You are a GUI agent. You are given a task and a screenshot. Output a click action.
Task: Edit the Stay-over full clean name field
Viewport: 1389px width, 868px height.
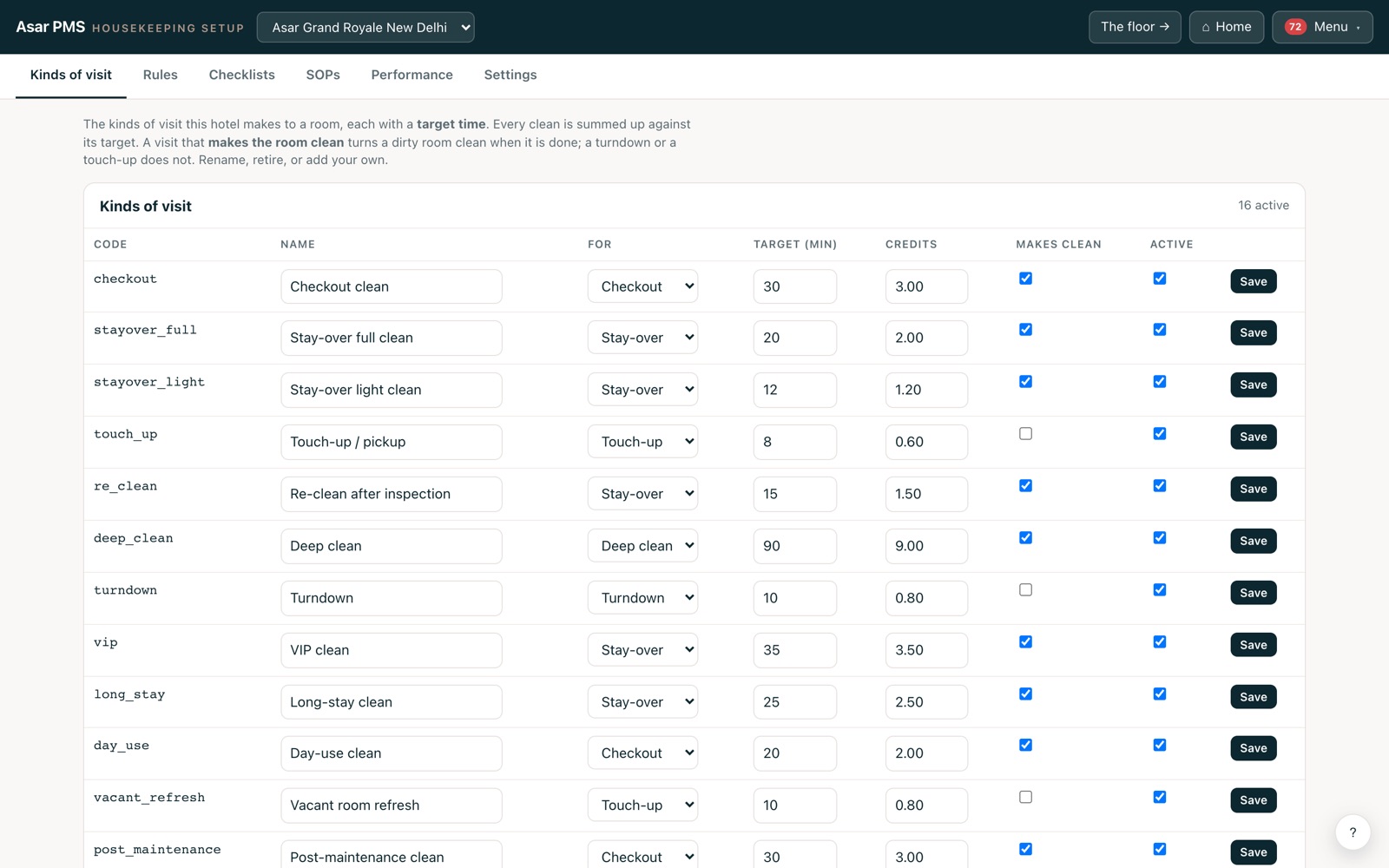391,338
